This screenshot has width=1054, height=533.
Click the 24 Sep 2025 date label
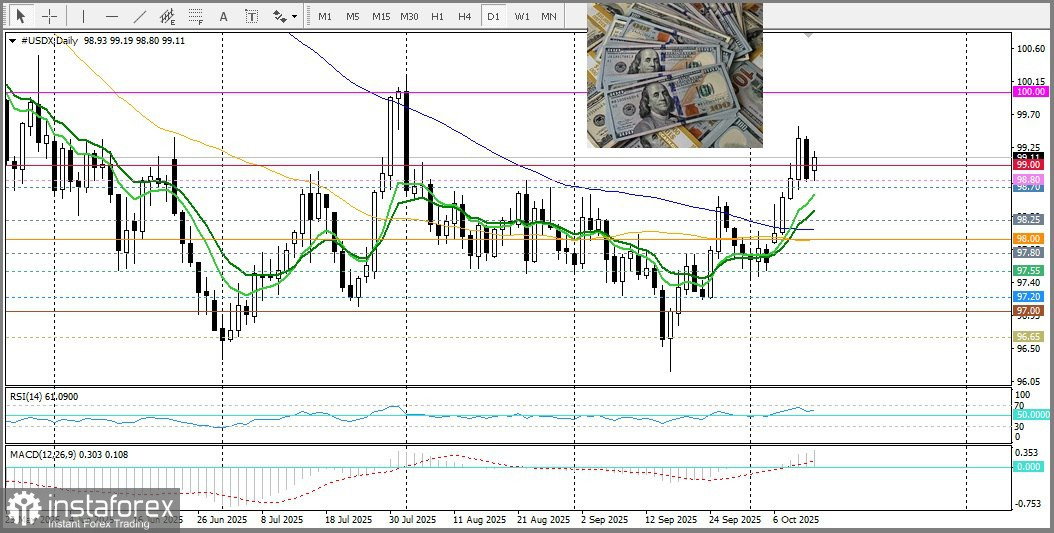[733, 520]
